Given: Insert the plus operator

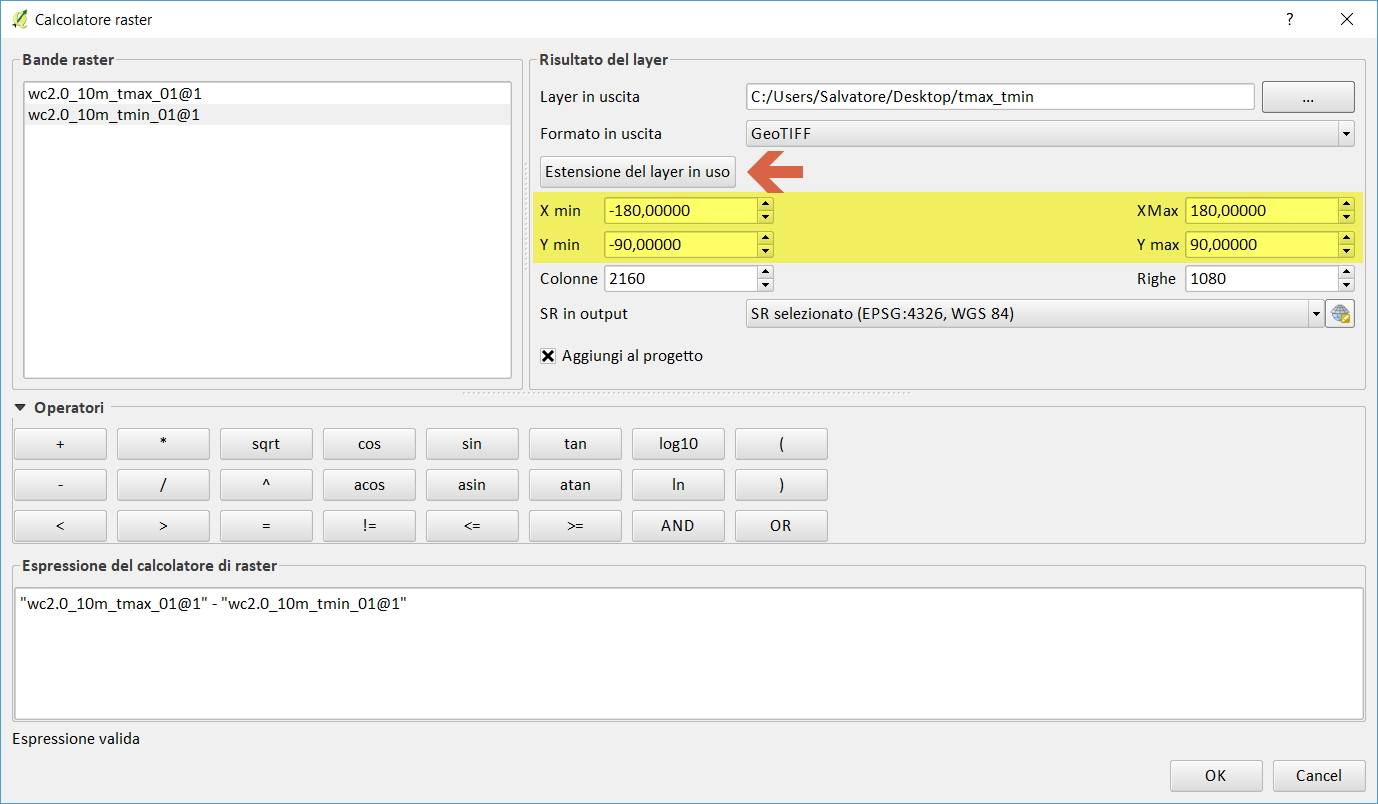Looking at the screenshot, I should pos(60,444).
